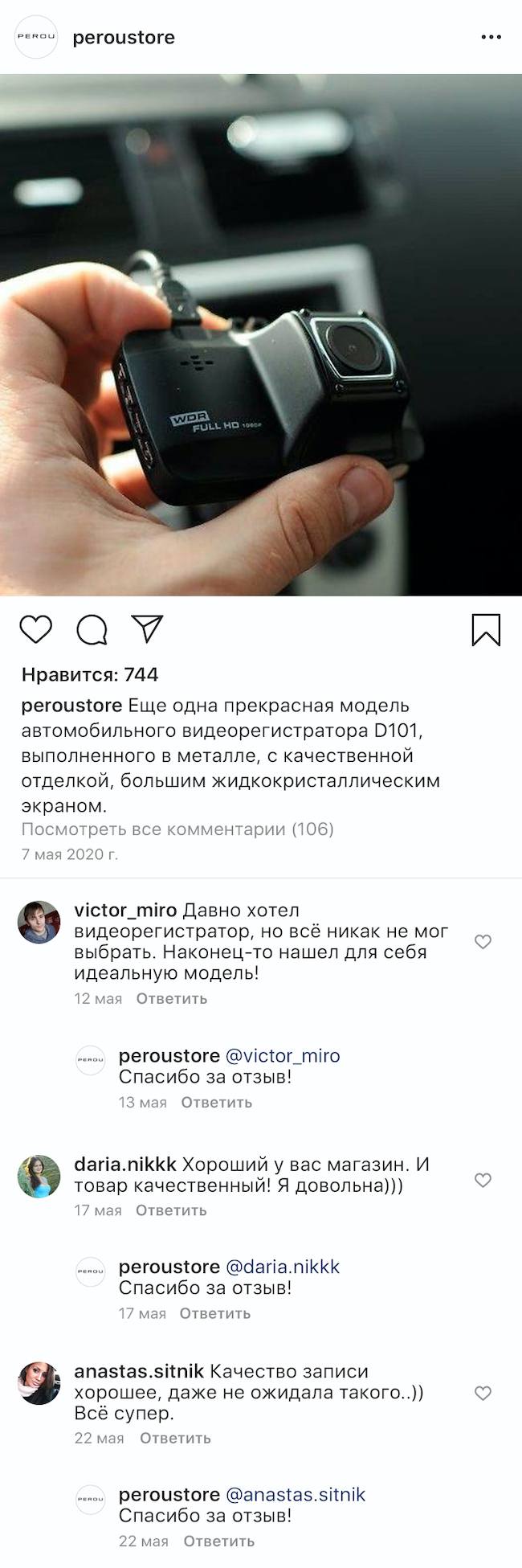Like victor_miro's comment
This screenshot has height=1568, width=522.
pyautogui.click(x=483, y=941)
